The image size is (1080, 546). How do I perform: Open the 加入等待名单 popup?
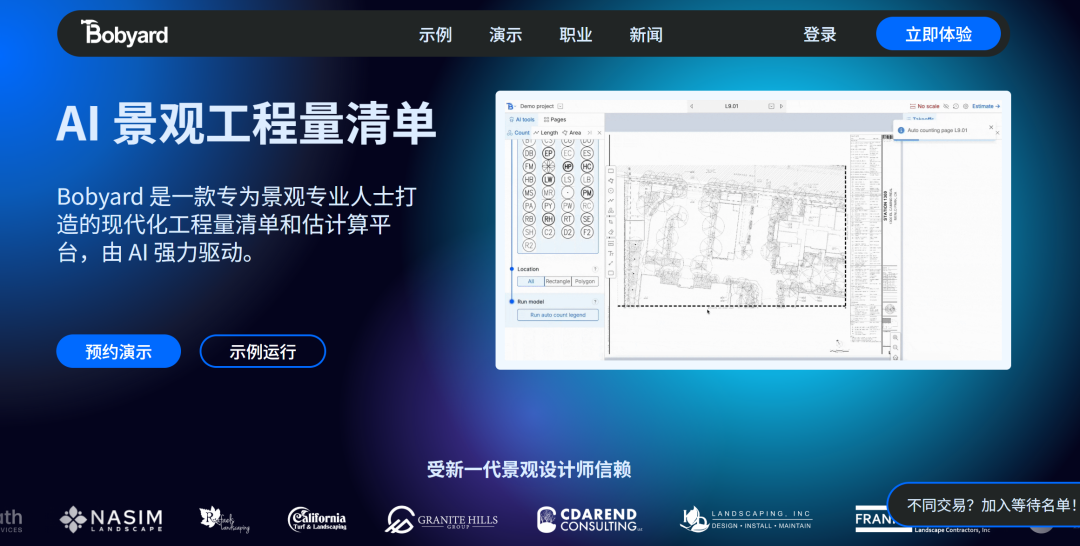coord(985,505)
